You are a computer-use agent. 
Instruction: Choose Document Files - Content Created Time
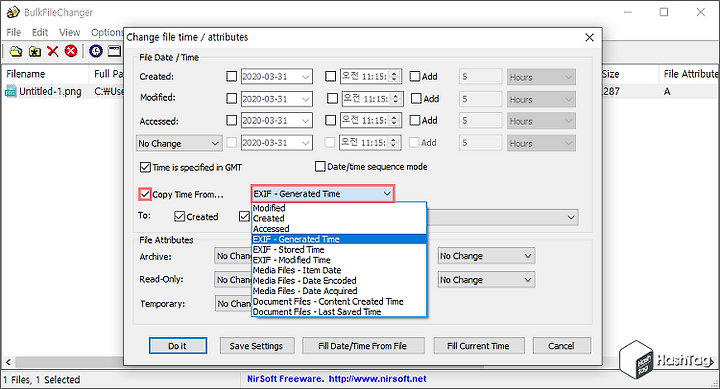pyautogui.click(x=339, y=302)
